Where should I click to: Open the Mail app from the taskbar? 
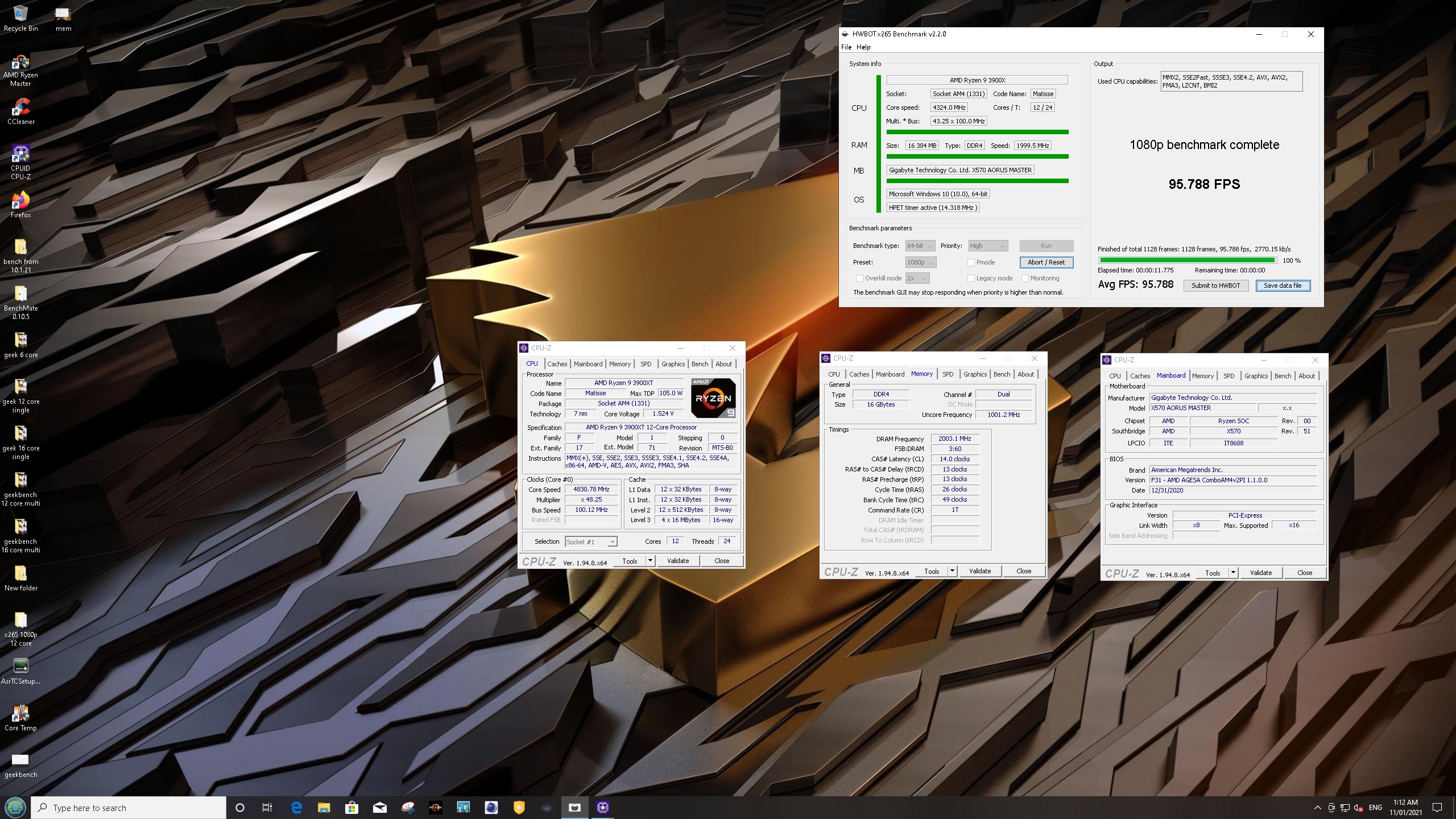379,807
